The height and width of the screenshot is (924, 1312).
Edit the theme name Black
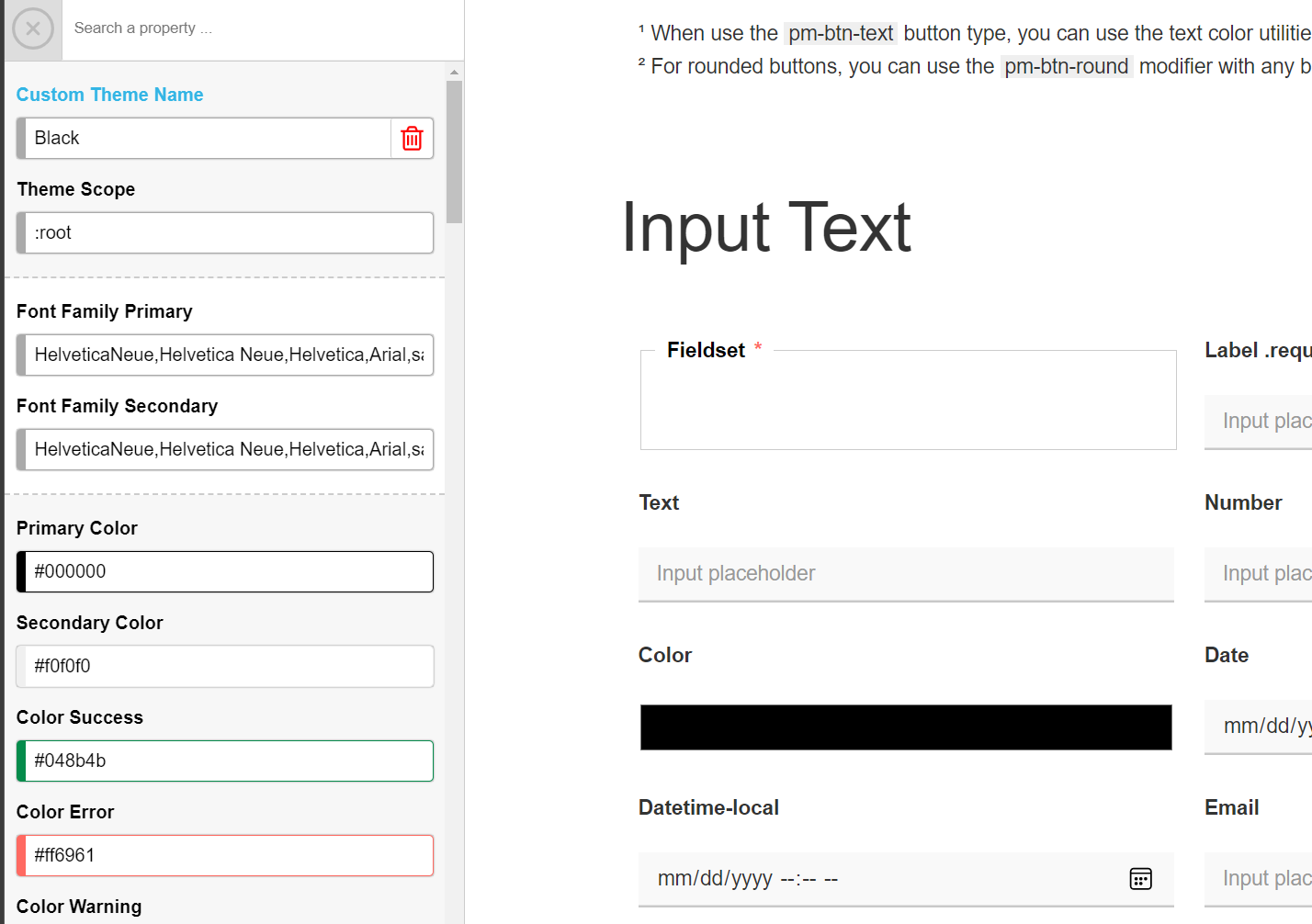[x=202, y=138]
